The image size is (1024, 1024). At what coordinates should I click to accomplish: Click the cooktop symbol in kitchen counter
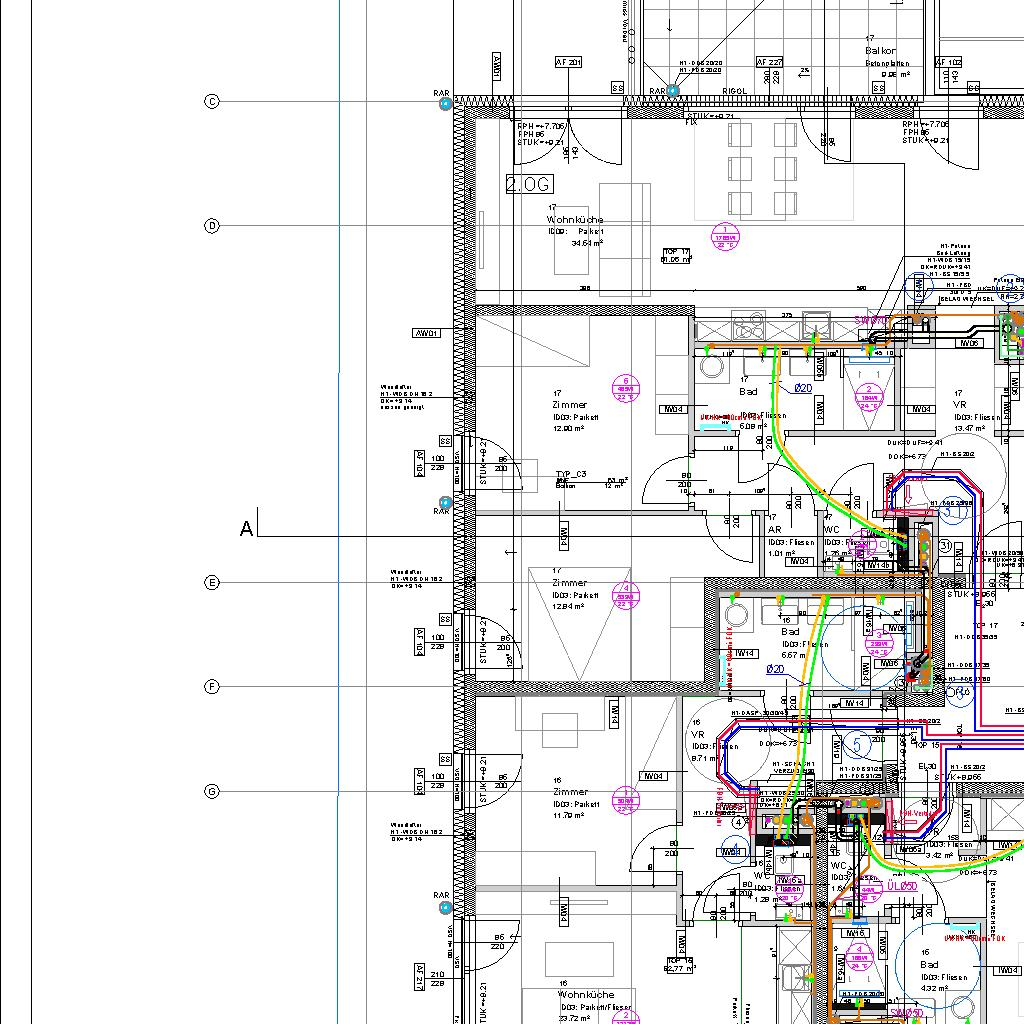coord(749,325)
